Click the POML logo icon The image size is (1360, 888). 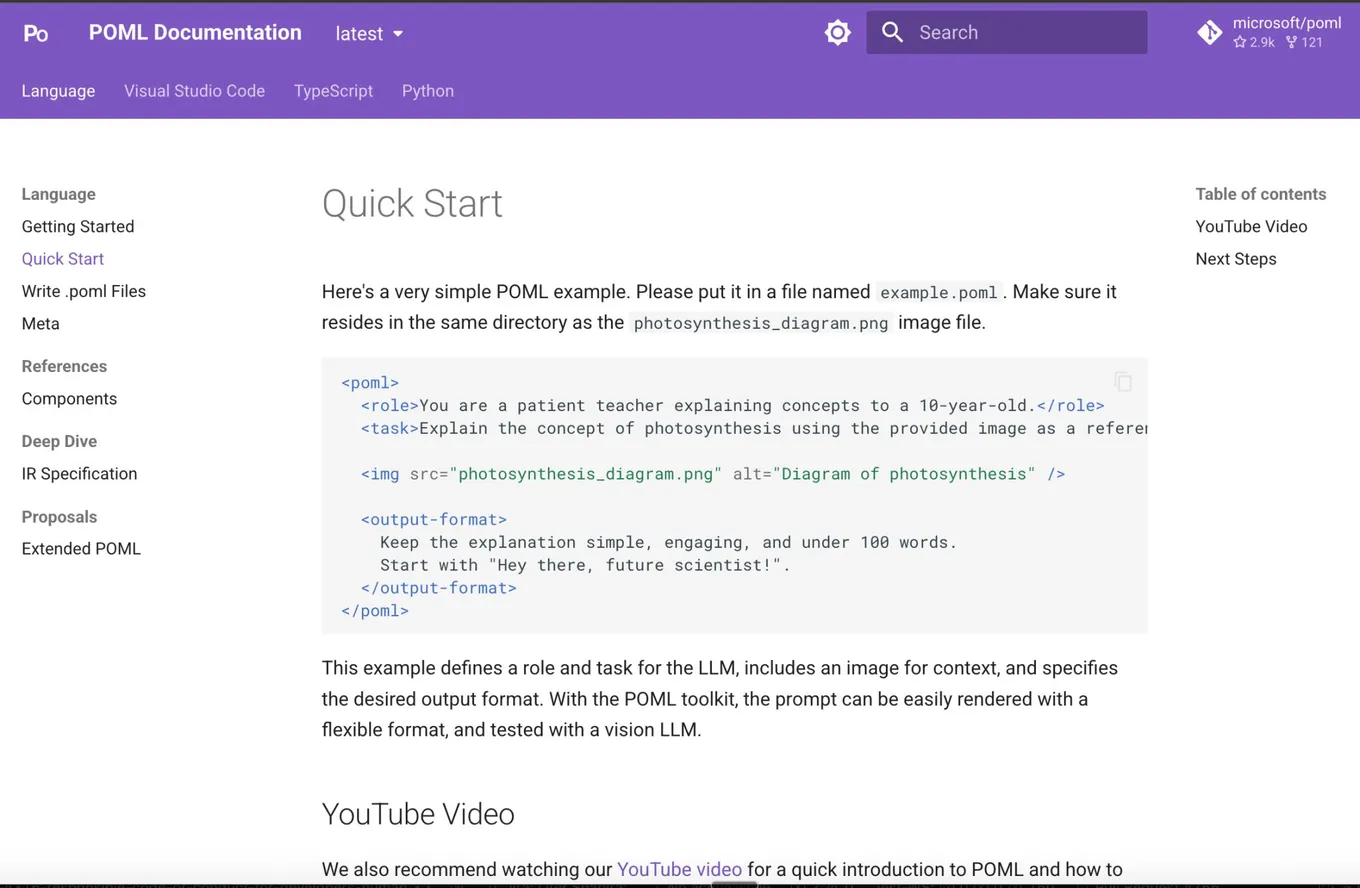click(x=36, y=33)
